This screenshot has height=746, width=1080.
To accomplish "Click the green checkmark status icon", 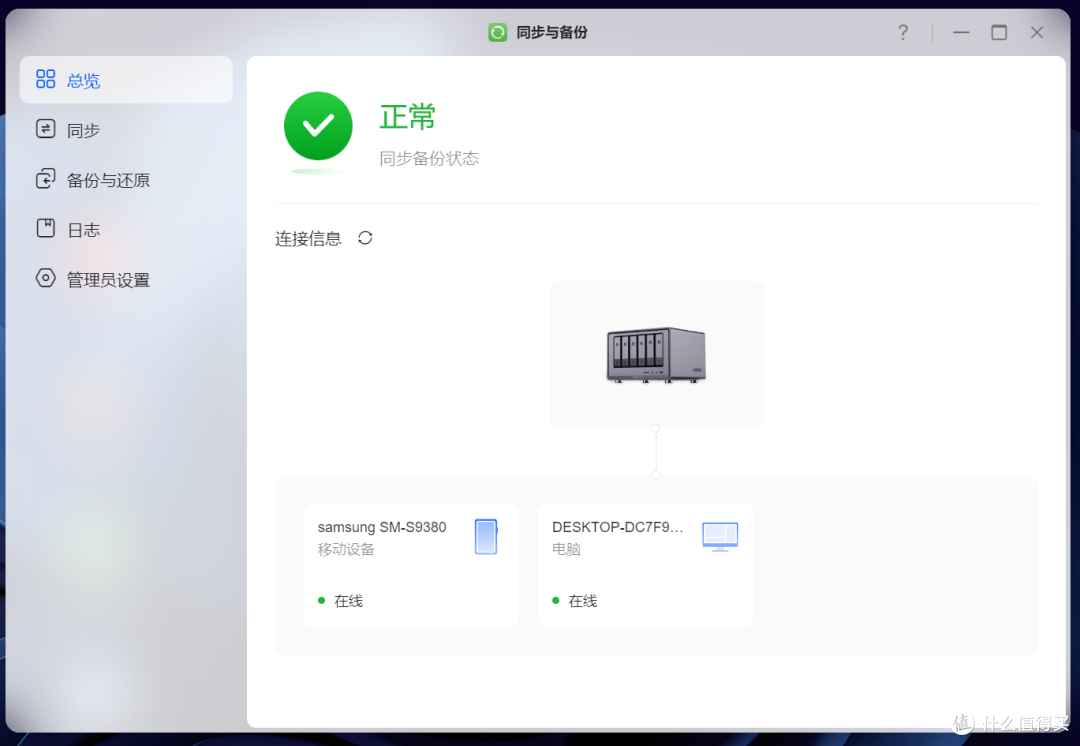I will pyautogui.click(x=318, y=126).
